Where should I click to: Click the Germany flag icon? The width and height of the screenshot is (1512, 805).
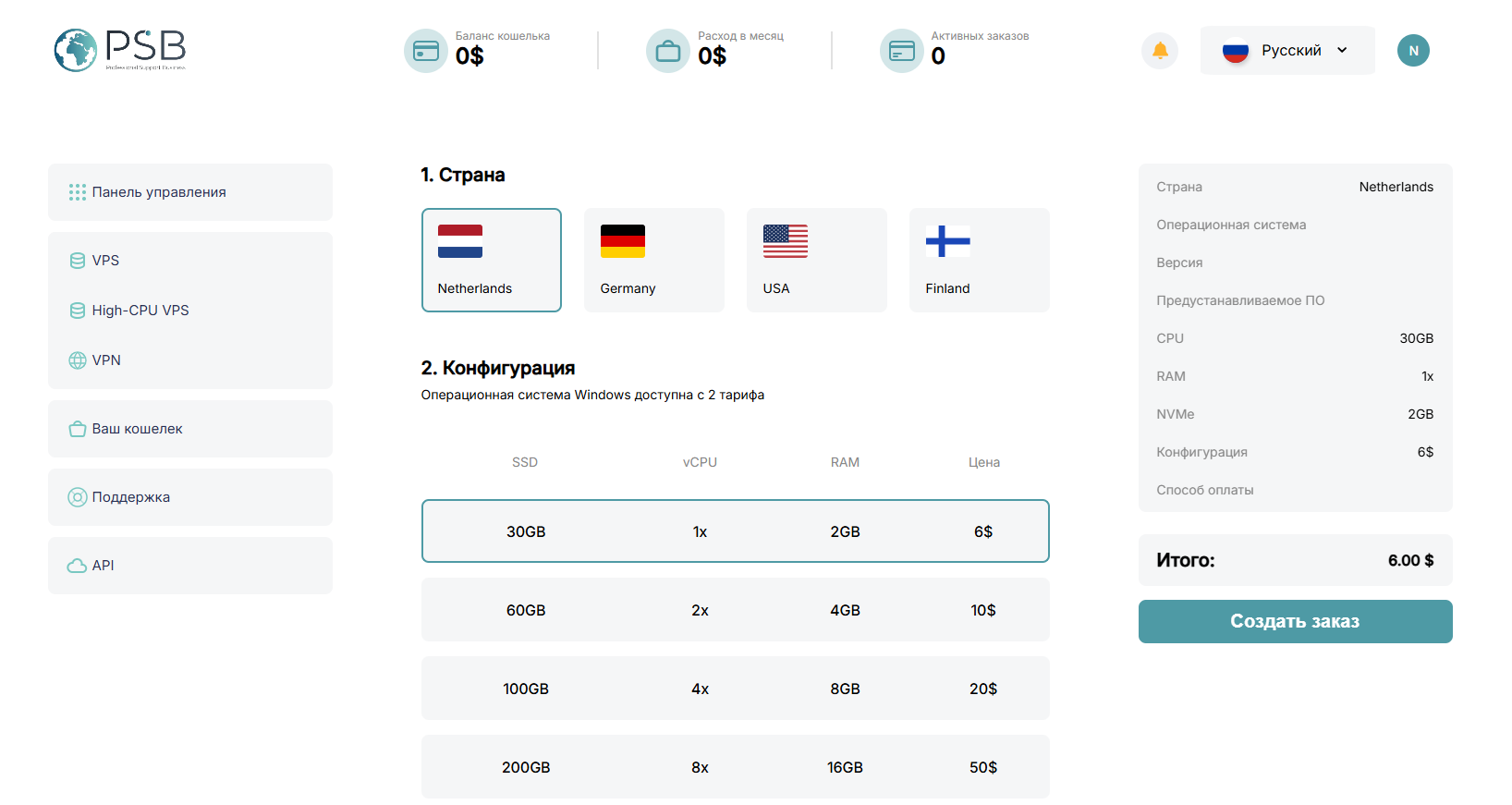pyautogui.click(x=623, y=241)
